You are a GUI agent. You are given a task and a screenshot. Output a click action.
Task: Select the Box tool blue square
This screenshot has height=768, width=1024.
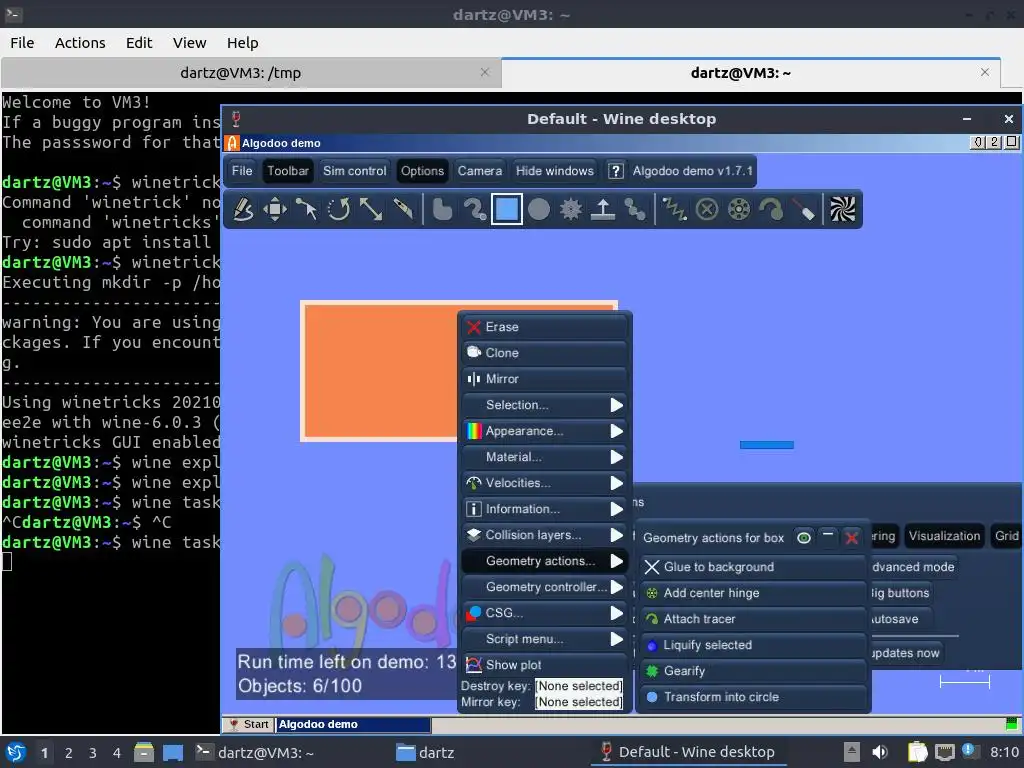click(x=507, y=210)
